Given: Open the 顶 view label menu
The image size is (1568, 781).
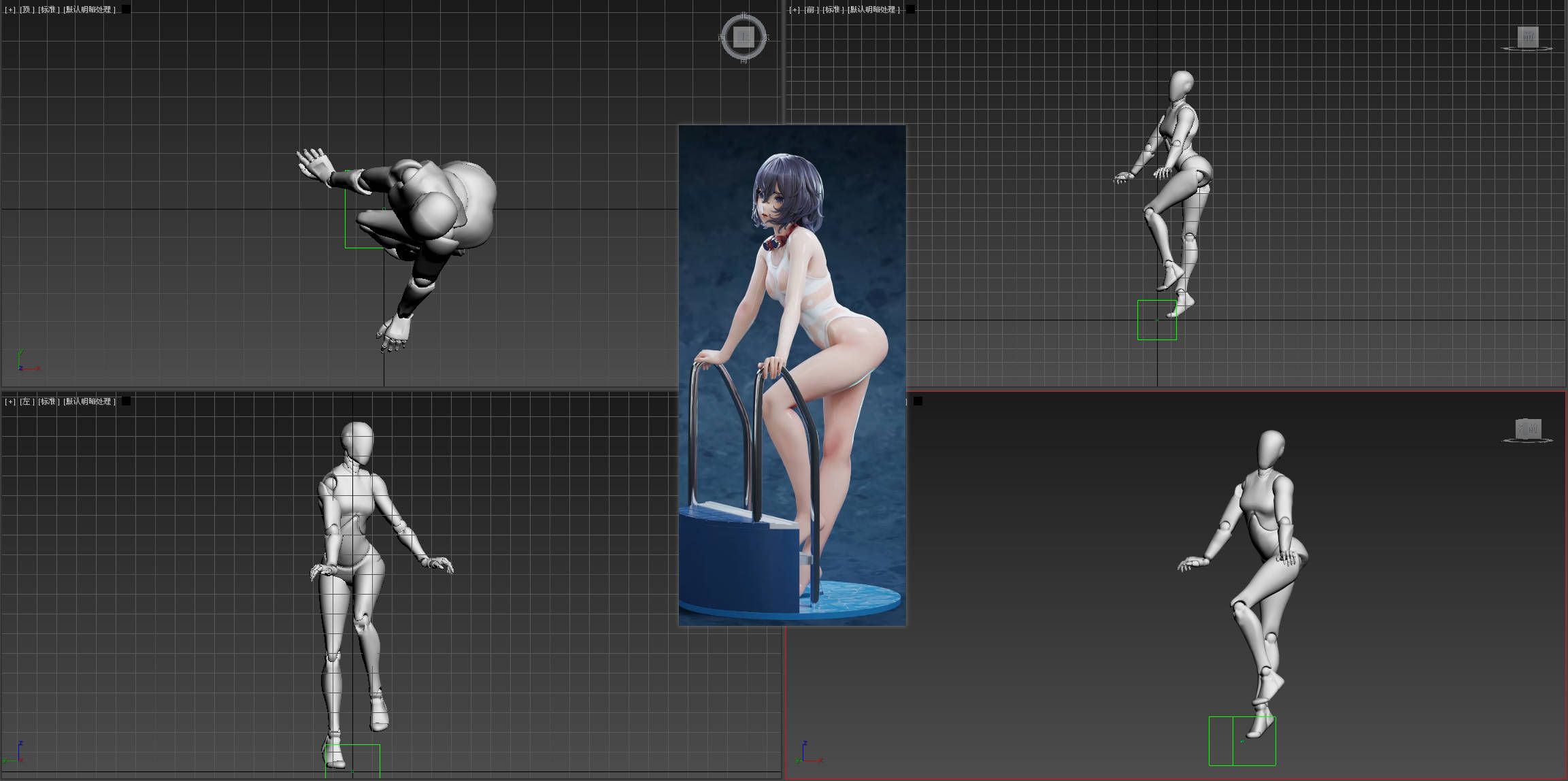Looking at the screenshot, I should (27, 10).
